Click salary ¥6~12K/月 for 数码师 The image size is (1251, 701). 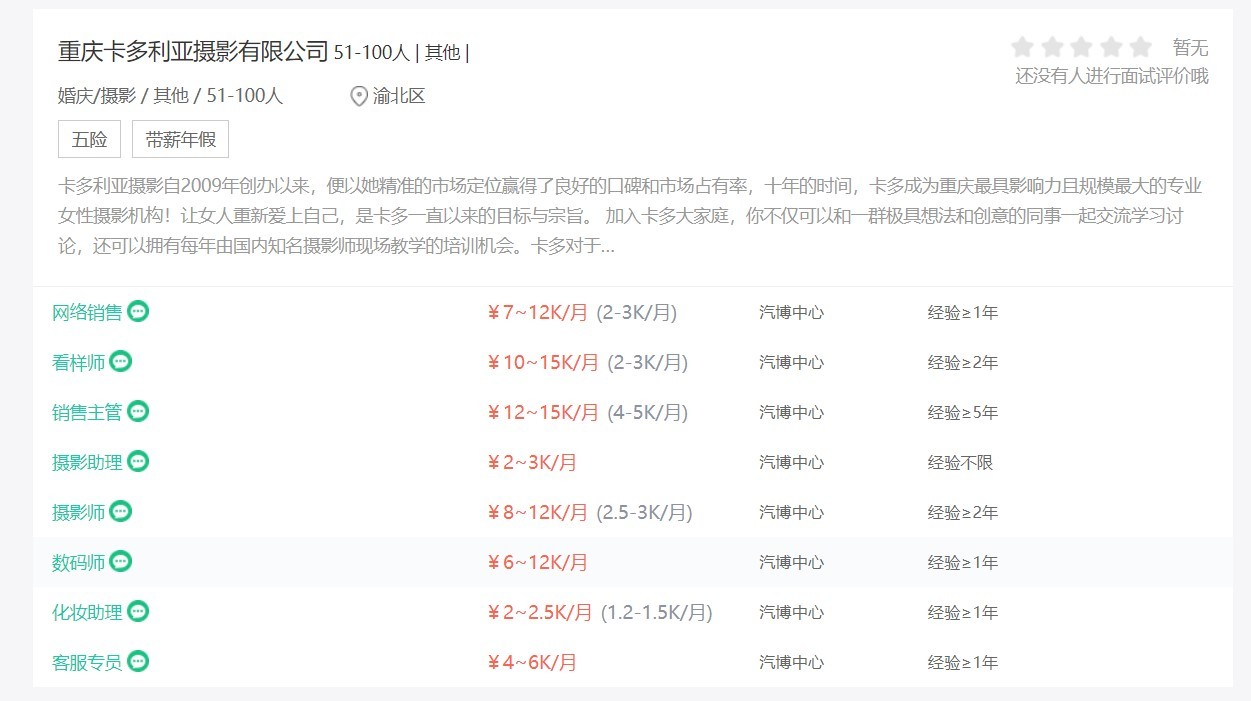coord(537,563)
